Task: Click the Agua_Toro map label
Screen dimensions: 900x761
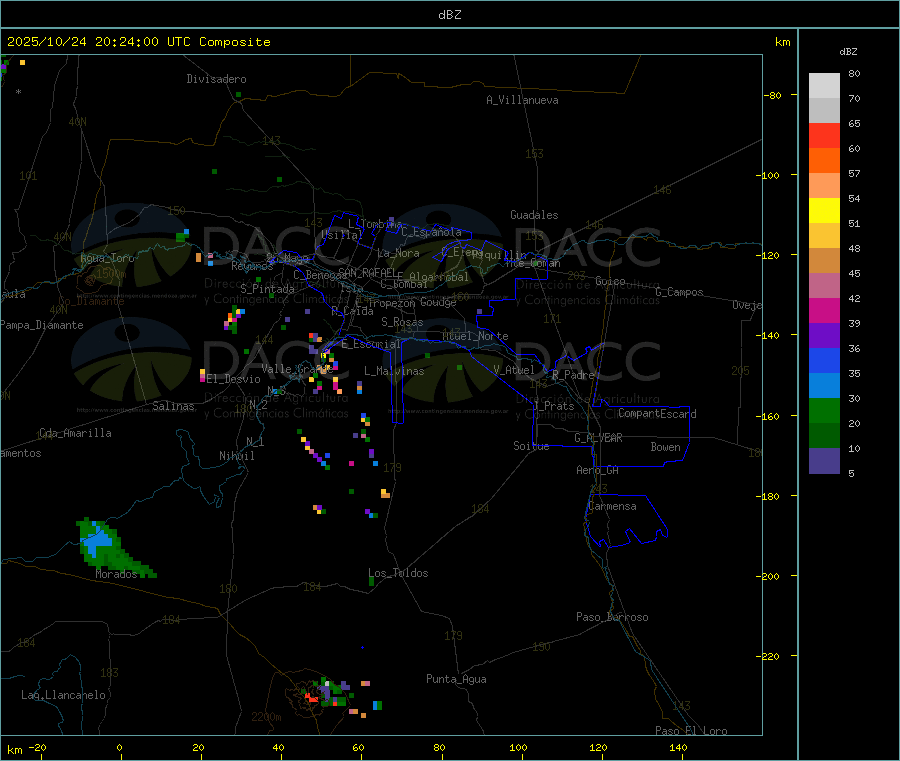Action: pos(107,258)
